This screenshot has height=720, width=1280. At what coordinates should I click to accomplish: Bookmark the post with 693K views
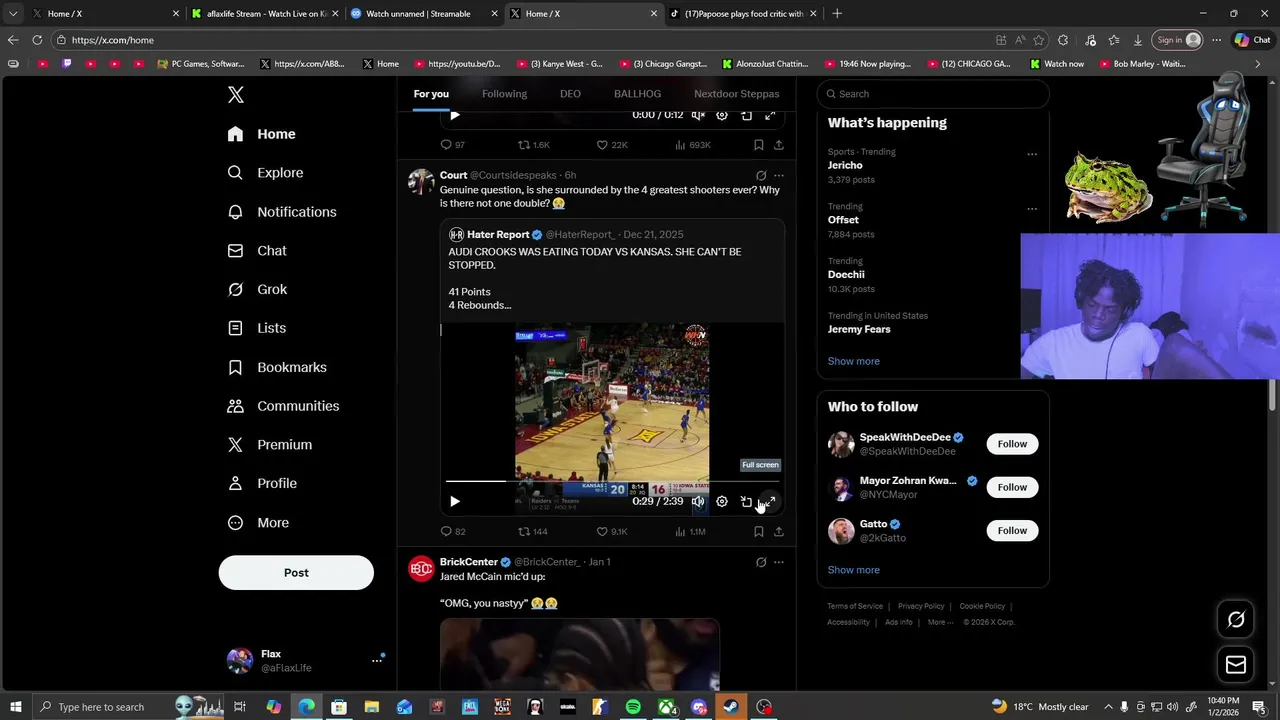click(x=759, y=145)
